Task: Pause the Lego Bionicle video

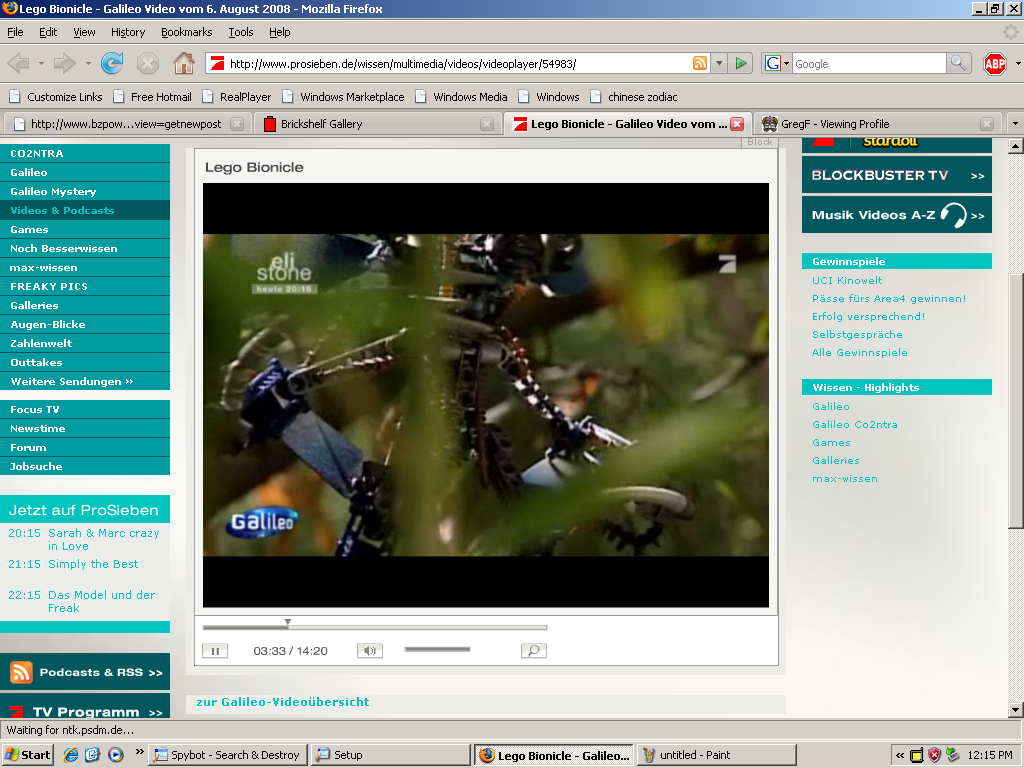Action: (x=215, y=650)
